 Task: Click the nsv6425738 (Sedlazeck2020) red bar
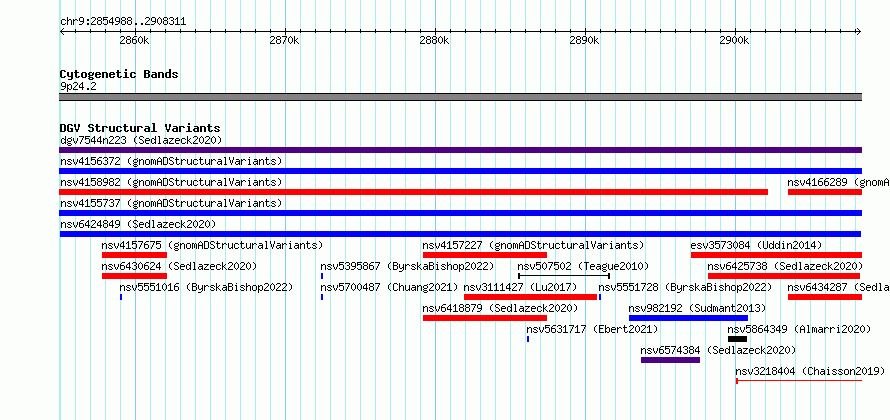[785, 276]
